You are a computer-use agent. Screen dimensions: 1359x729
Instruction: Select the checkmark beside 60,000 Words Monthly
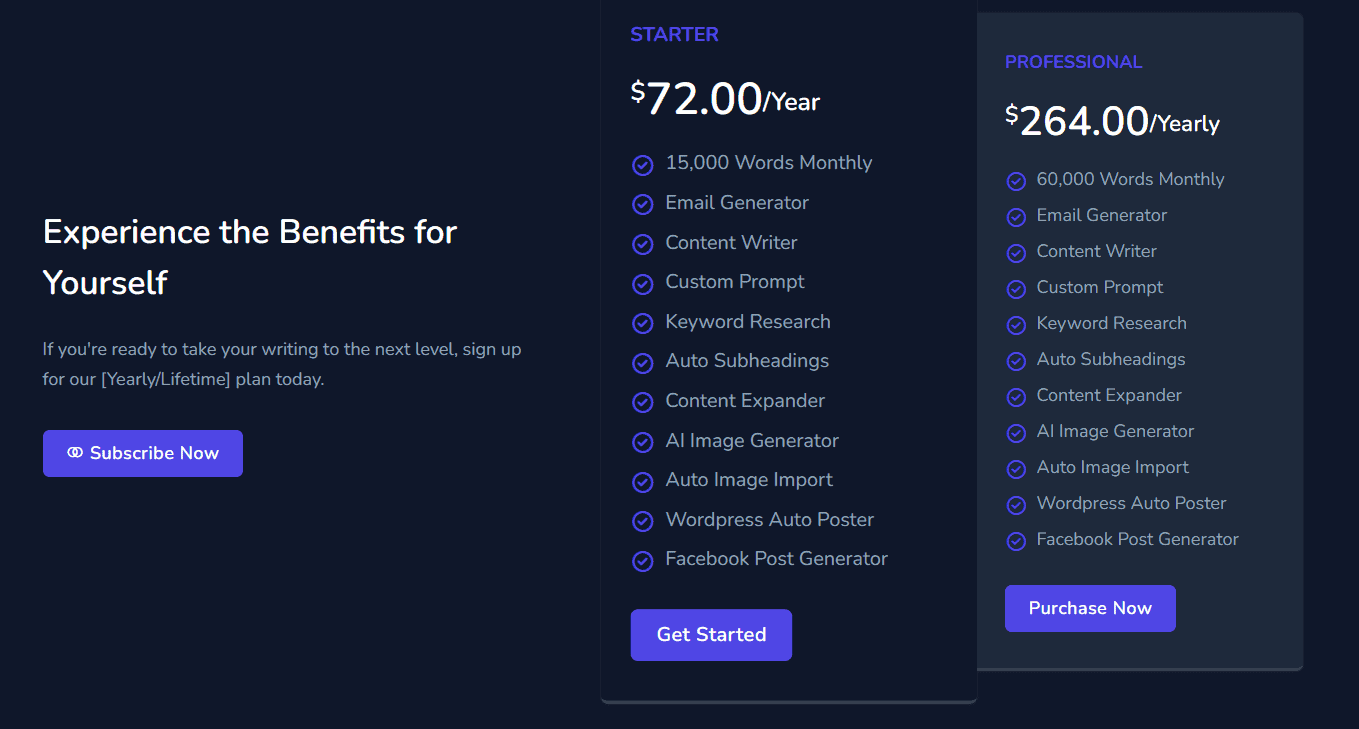[1016, 181]
